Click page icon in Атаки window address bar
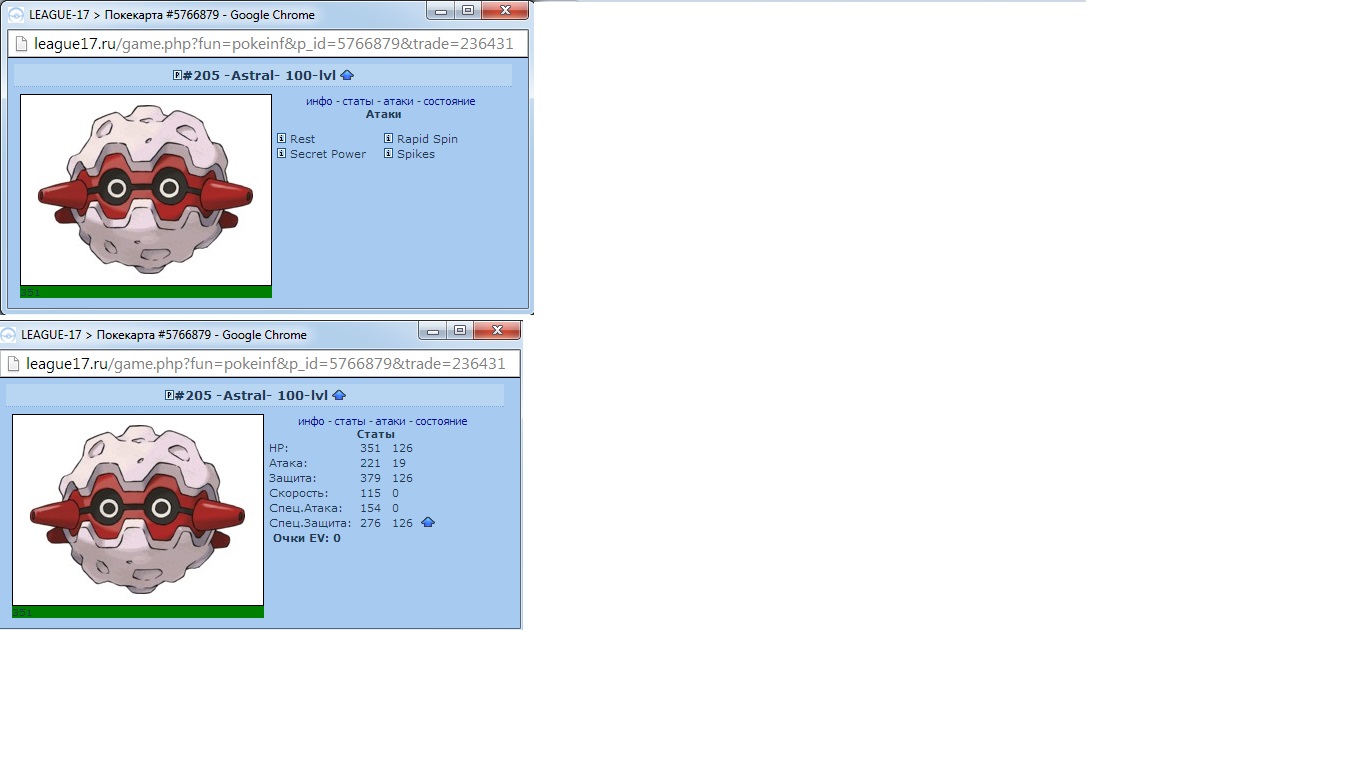 [21, 44]
